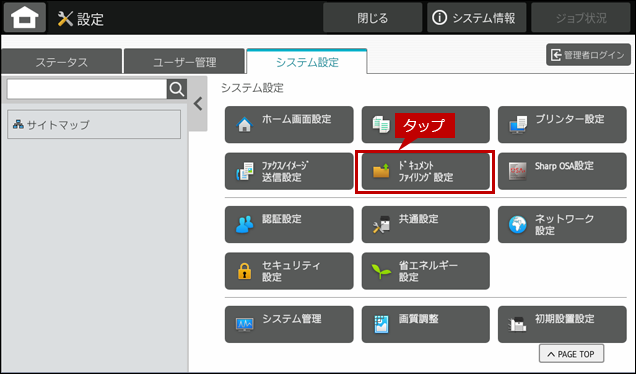
Task: Open 省エネルギー設定 leaf tile
Action: click(x=425, y=271)
